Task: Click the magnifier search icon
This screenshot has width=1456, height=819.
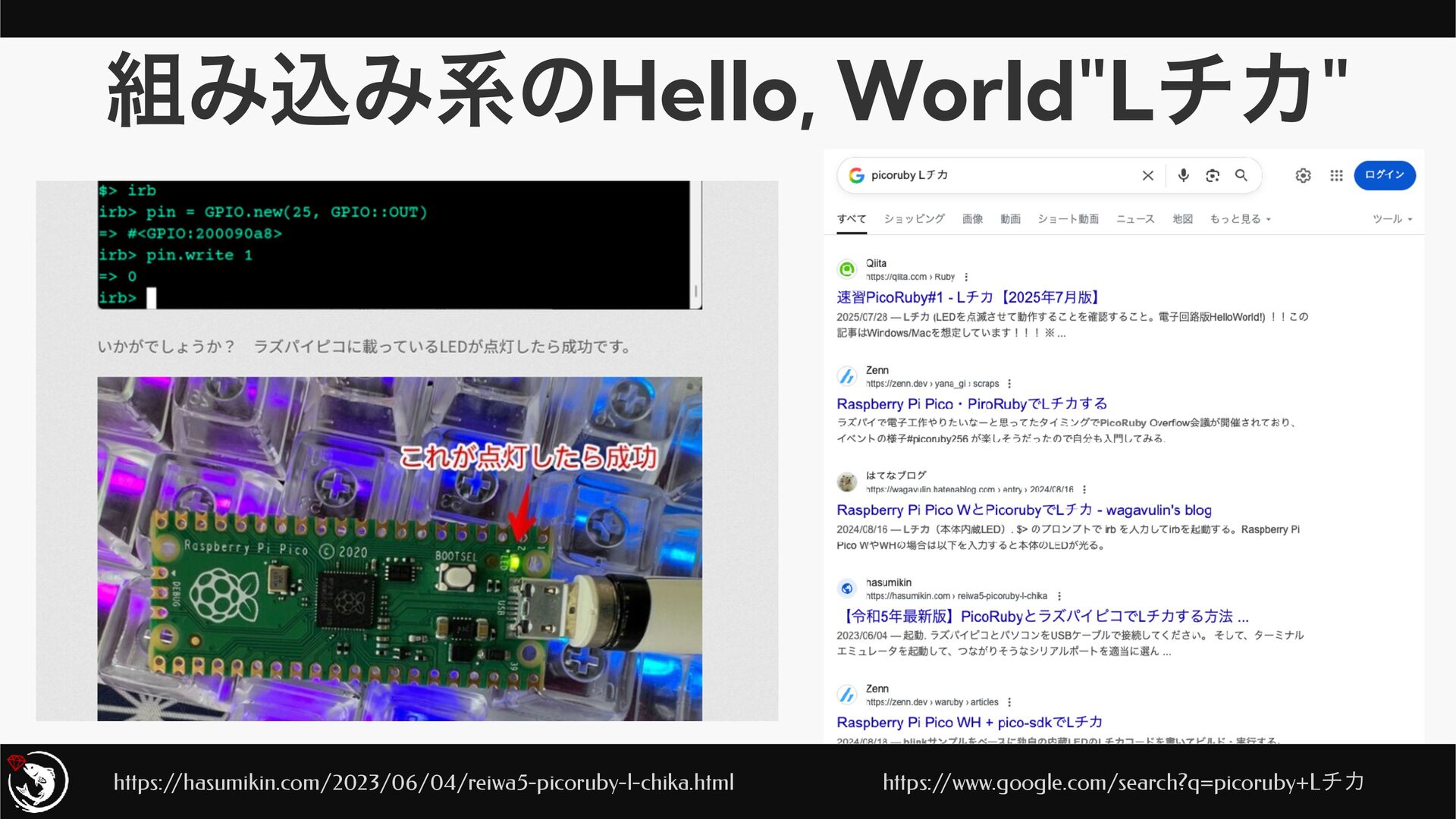Action: tap(1241, 175)
